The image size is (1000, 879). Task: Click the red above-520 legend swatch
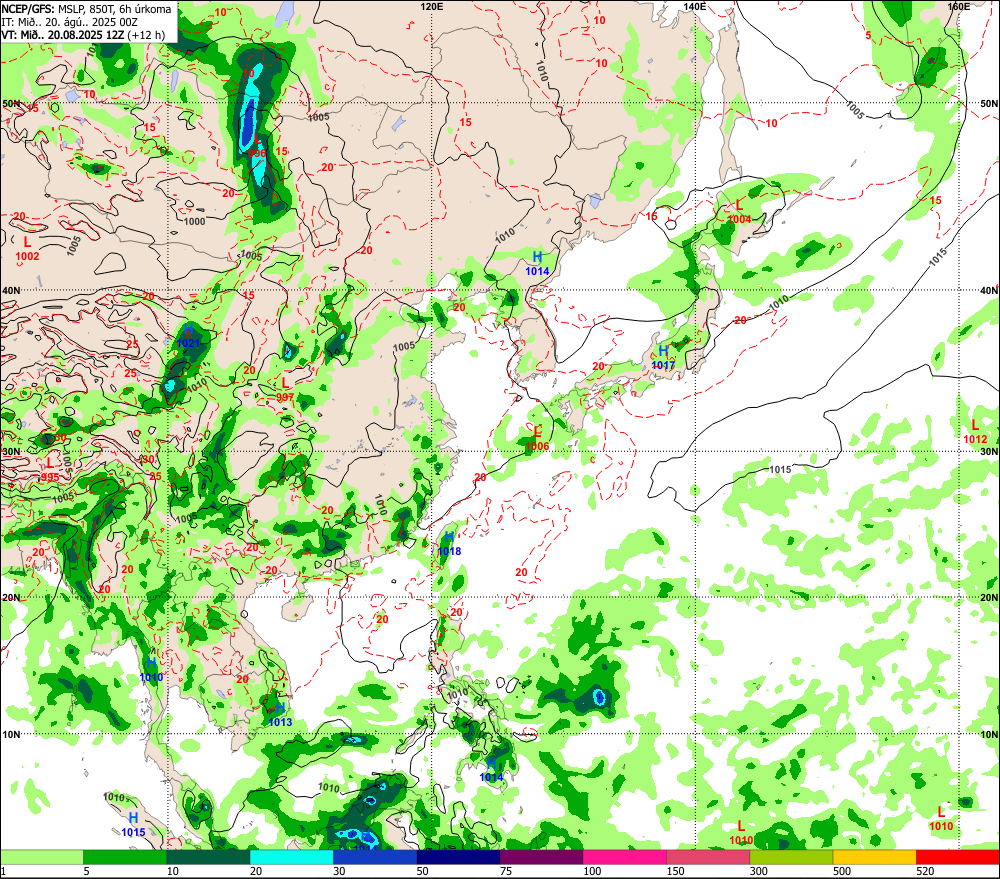[958, 857]
